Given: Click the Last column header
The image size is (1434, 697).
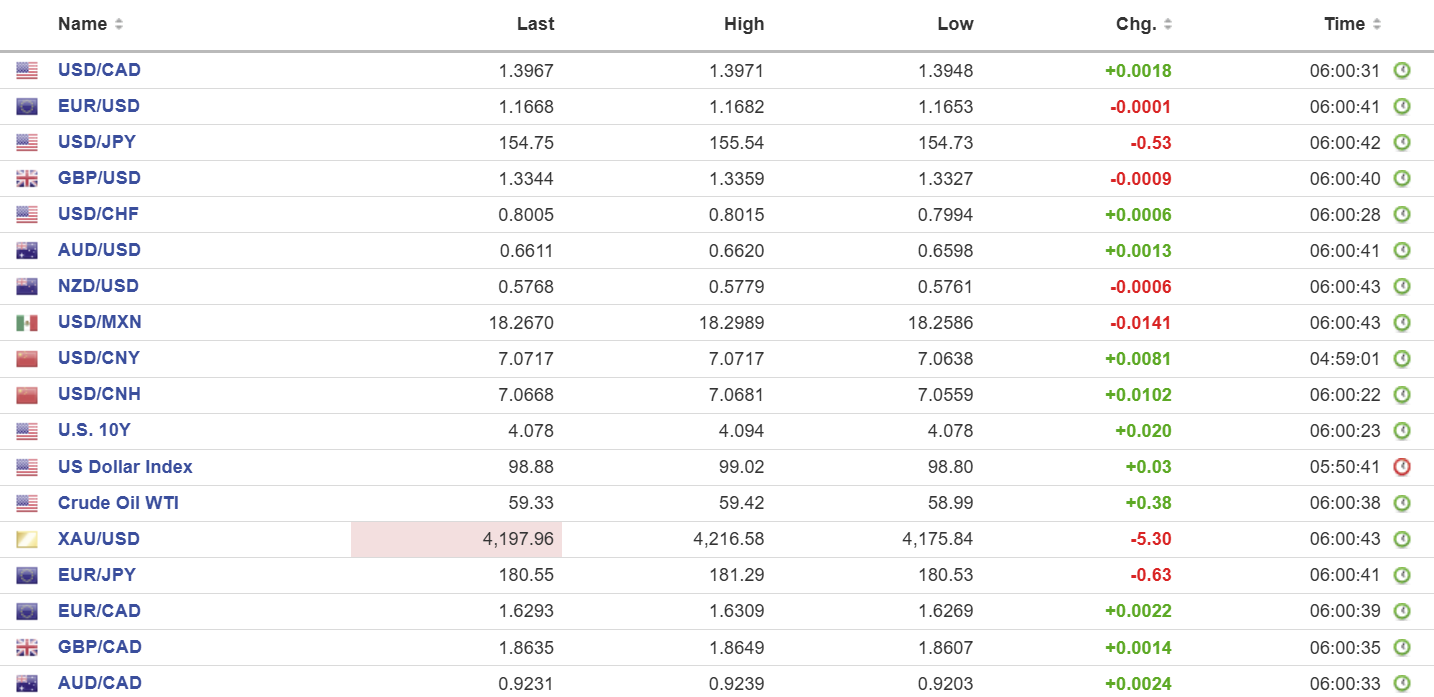Looking at the screenshot, I should [x=535, y=24].
